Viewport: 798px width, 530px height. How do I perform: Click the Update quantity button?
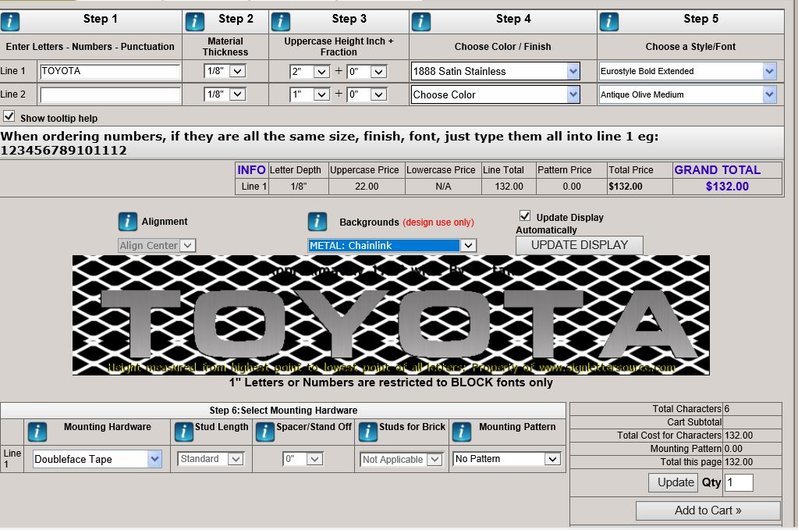675,483
